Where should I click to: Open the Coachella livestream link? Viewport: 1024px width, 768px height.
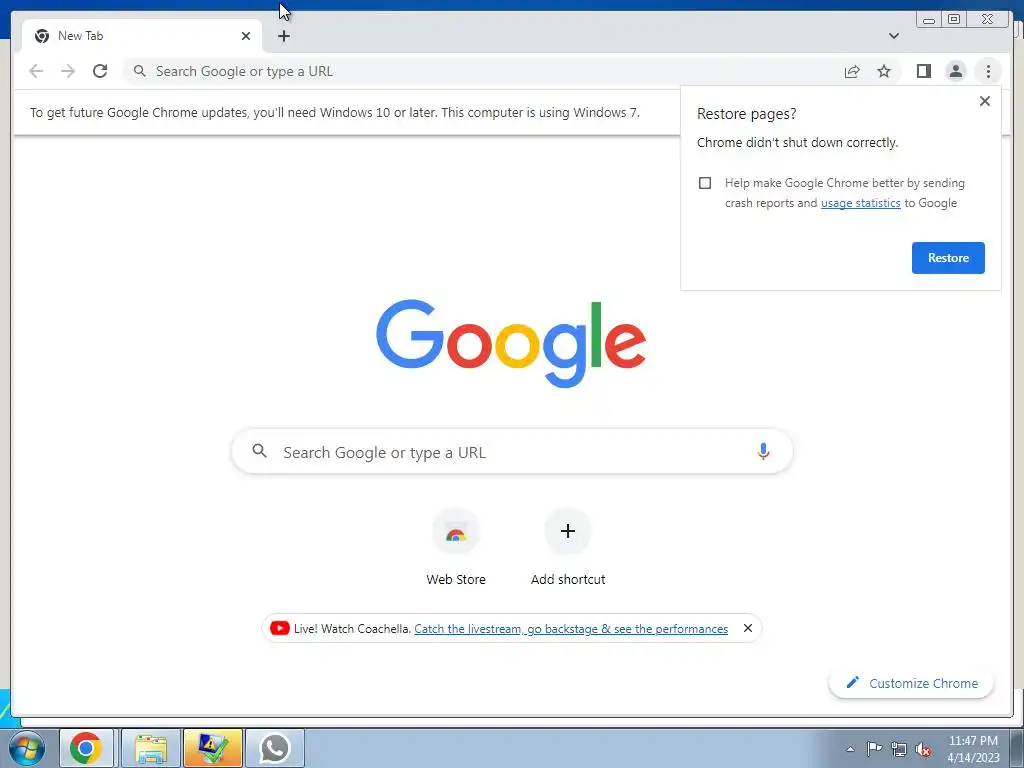[x=571, y=629]
